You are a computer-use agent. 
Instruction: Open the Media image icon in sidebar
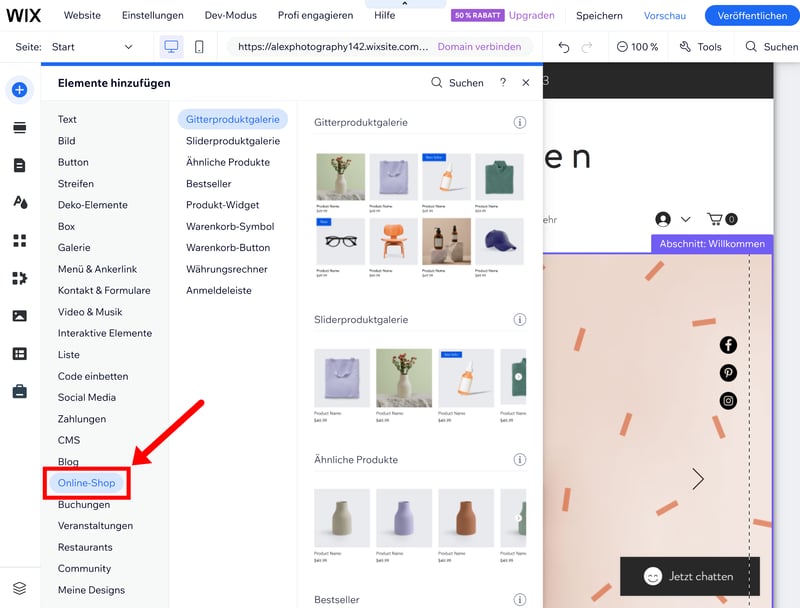pyautogui.click(x=20, y=316)
